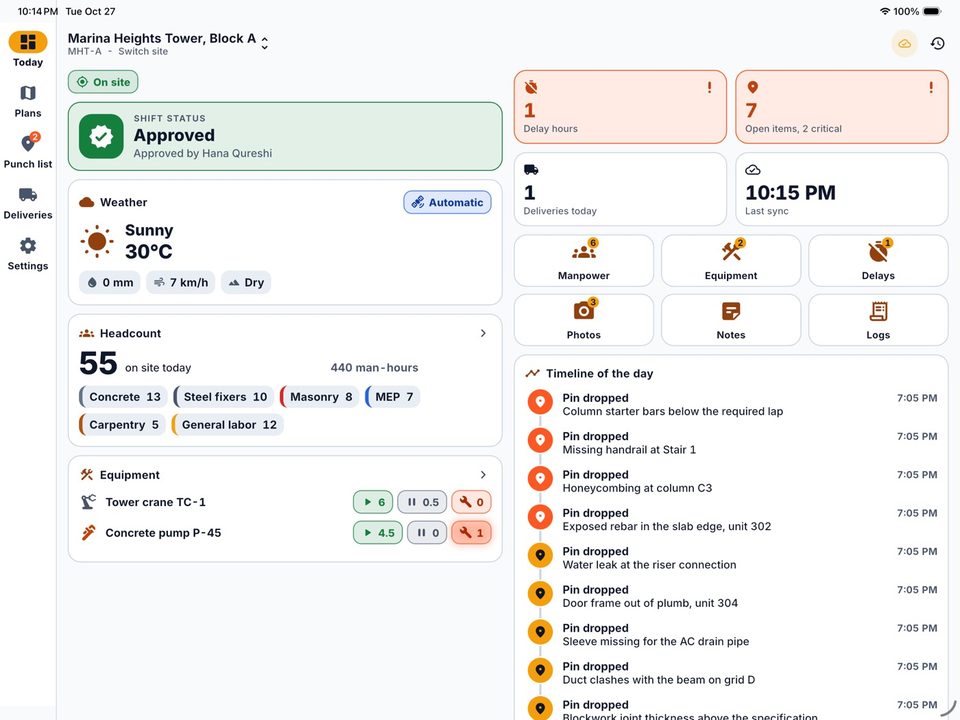Viewport: 960px width, 720px height.
Task: Click Concrete pump P-45 idle hours chip
Action: pyautogui.click(x=427, y=533)
